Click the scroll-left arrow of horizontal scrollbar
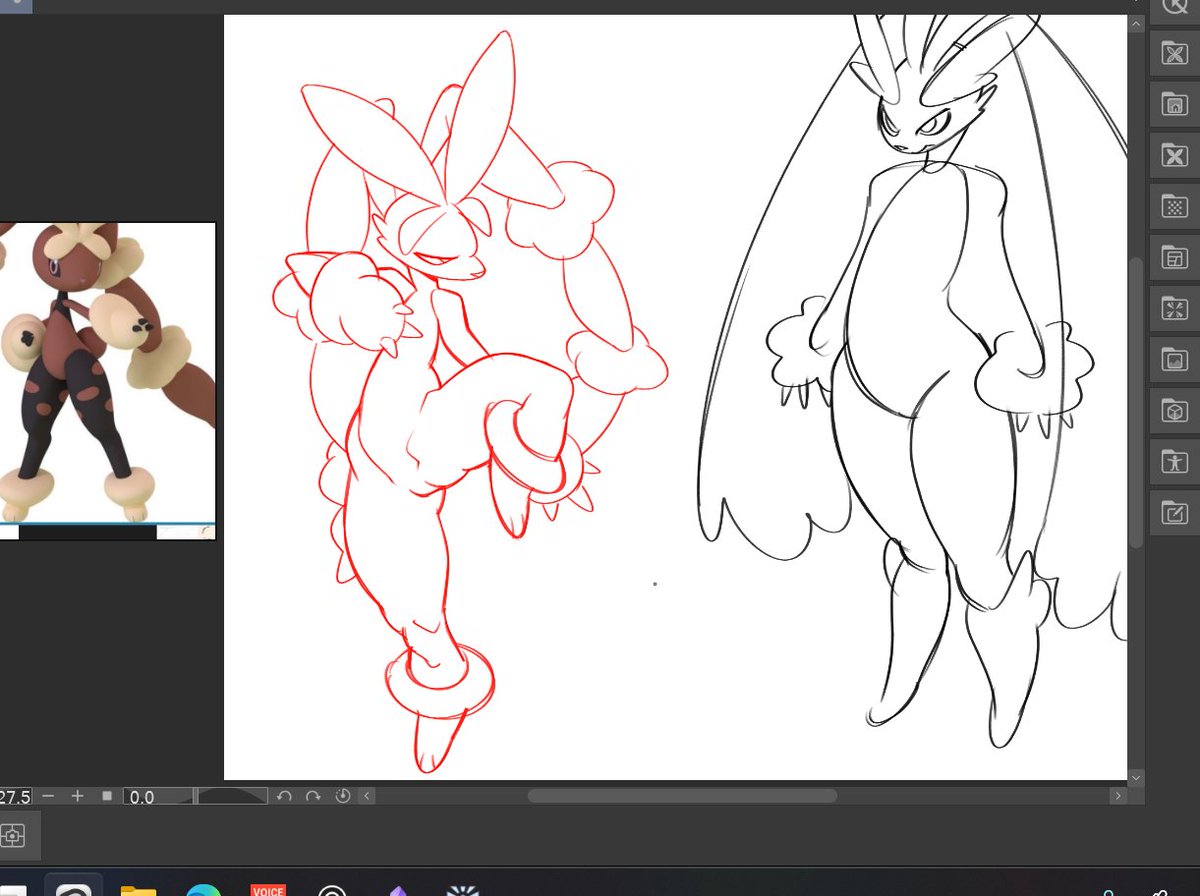Screen dimensions: 1200x896 367,796
